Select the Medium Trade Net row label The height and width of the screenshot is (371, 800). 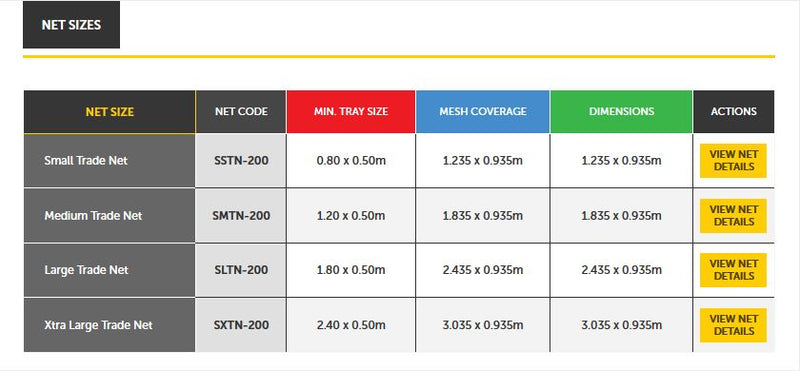(93, 216)
